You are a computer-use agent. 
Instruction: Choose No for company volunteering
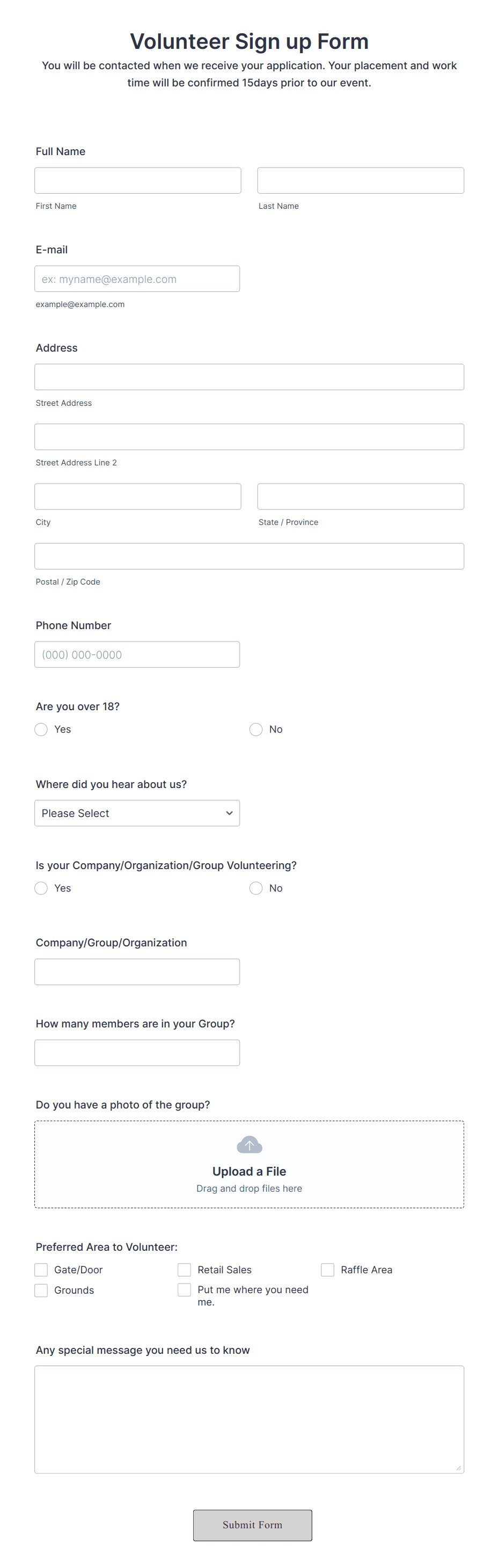coord(255,888)
